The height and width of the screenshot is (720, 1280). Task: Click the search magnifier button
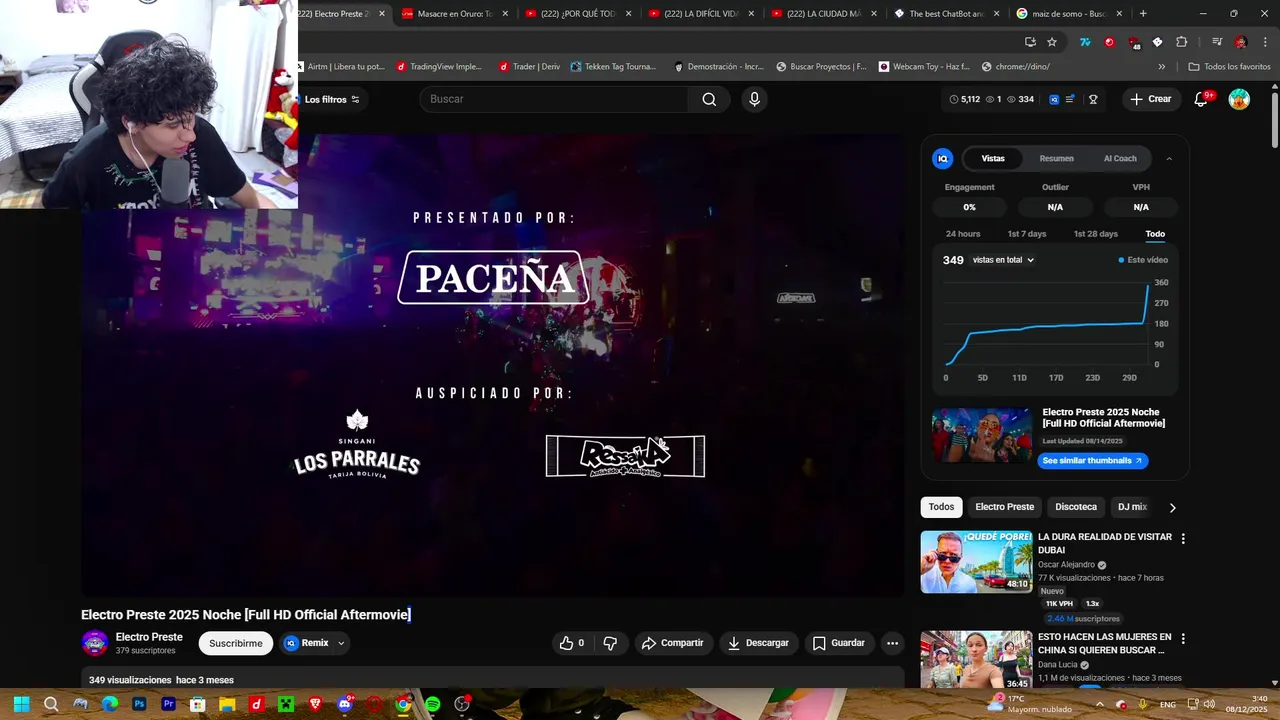pyautogui.click(x=709, y=99)
